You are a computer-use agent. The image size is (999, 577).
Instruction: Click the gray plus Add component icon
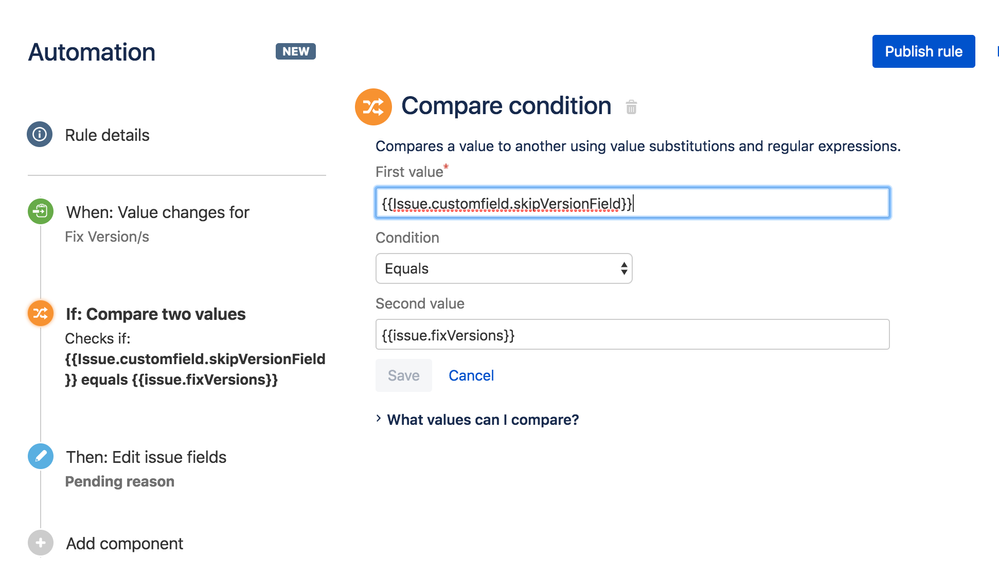pyautogui.click(x=40, y=543)
